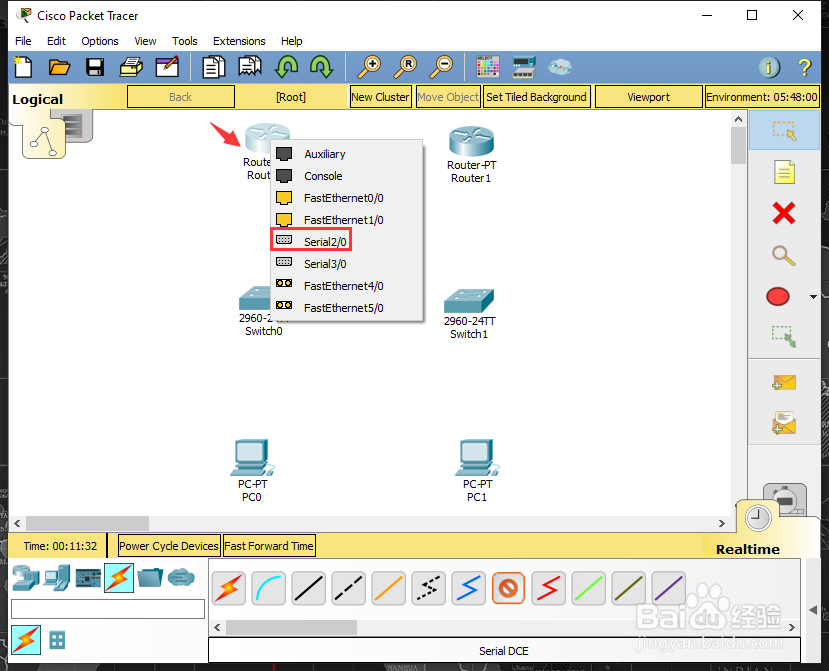Choose the red ellipse Draw shape tool
The image size is (829, 671).
click(x=778, y=297)
